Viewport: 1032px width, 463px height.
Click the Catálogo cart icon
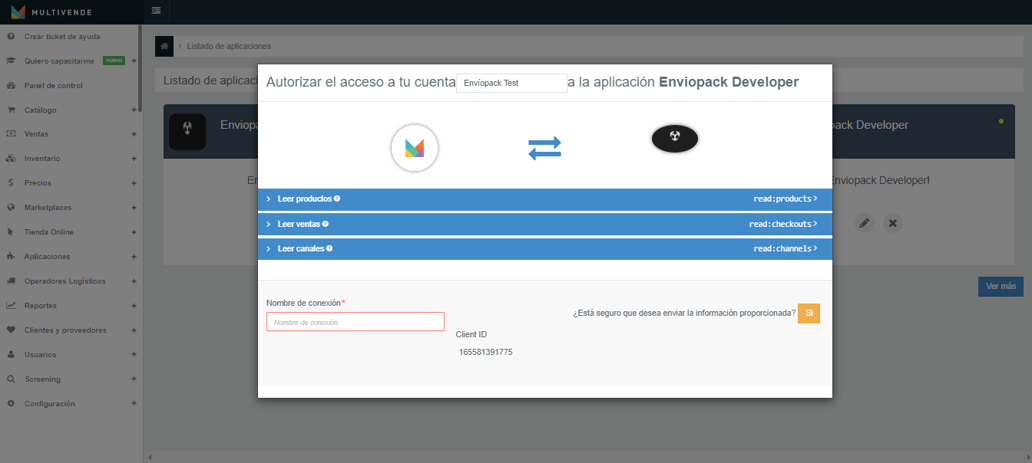click(11, 110)
